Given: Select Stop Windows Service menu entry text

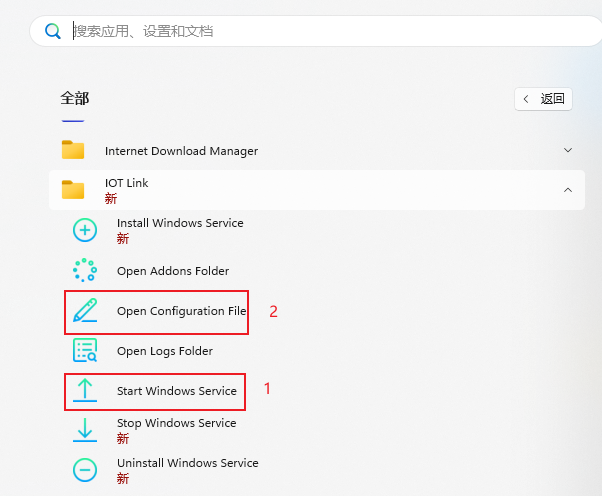Looking at the screenshot, I should [x=176, y=423].
